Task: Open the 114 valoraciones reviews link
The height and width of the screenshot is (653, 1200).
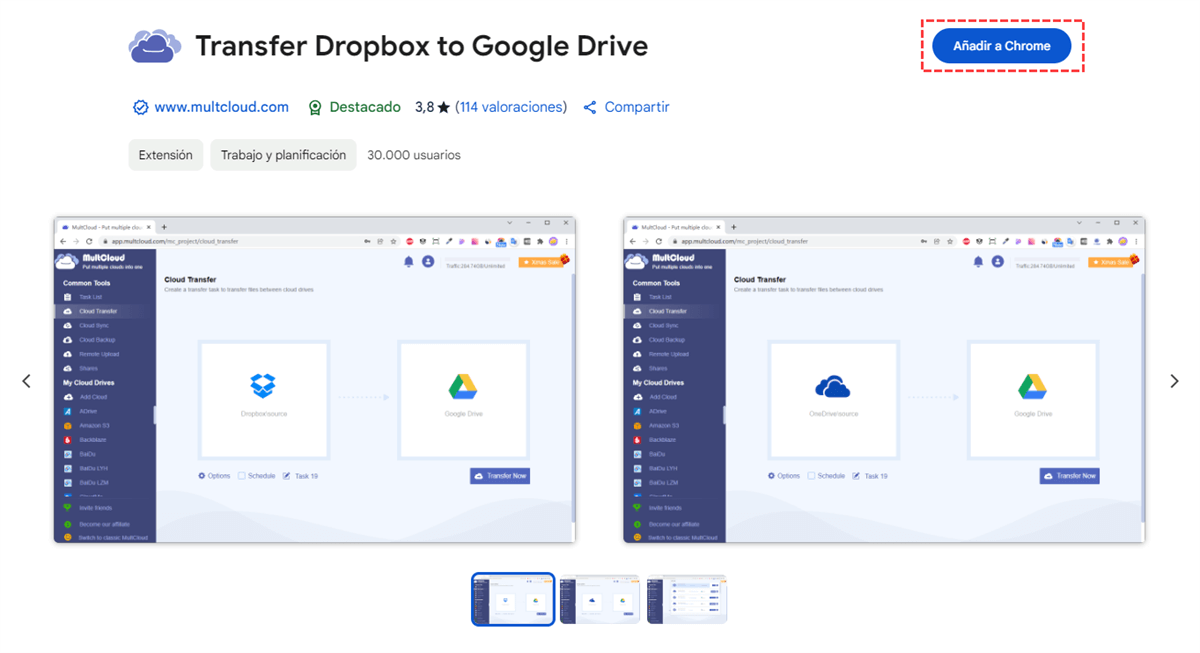Action: click(x=511, y=107)
